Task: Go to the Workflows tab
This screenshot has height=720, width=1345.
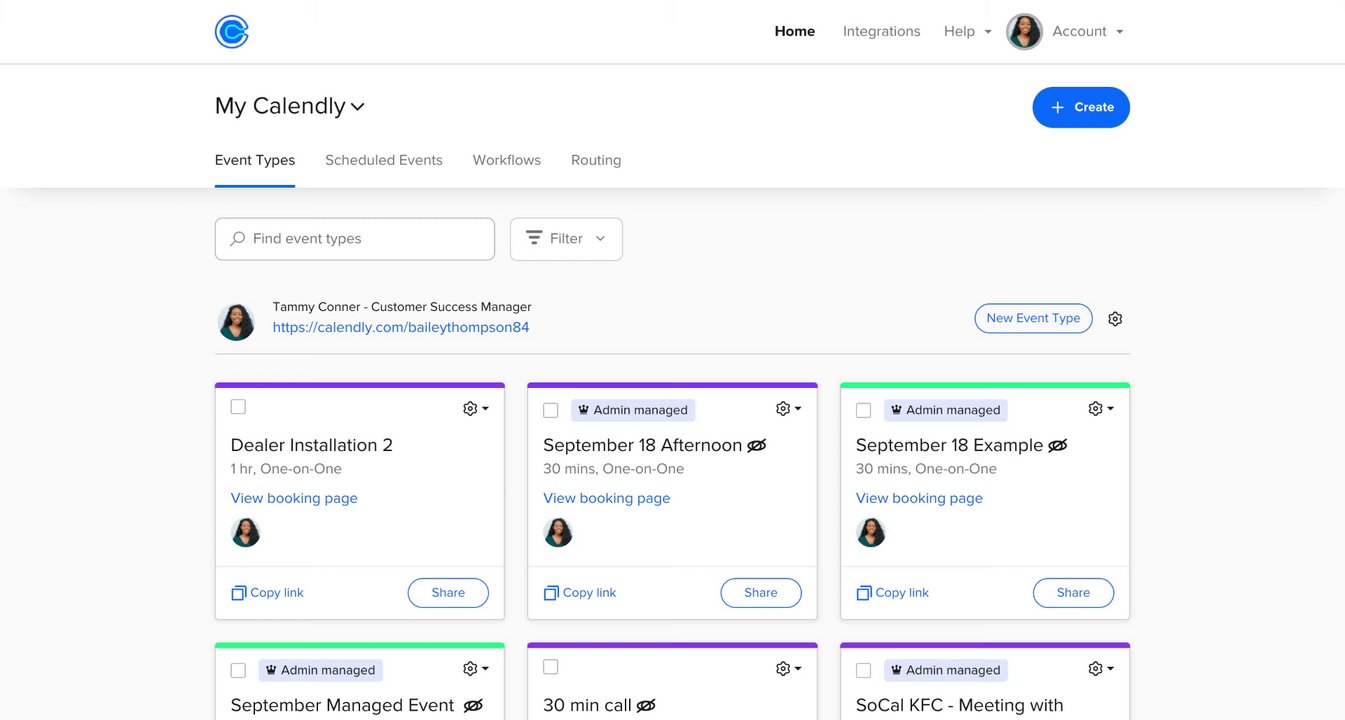Action: coord(506,160)
